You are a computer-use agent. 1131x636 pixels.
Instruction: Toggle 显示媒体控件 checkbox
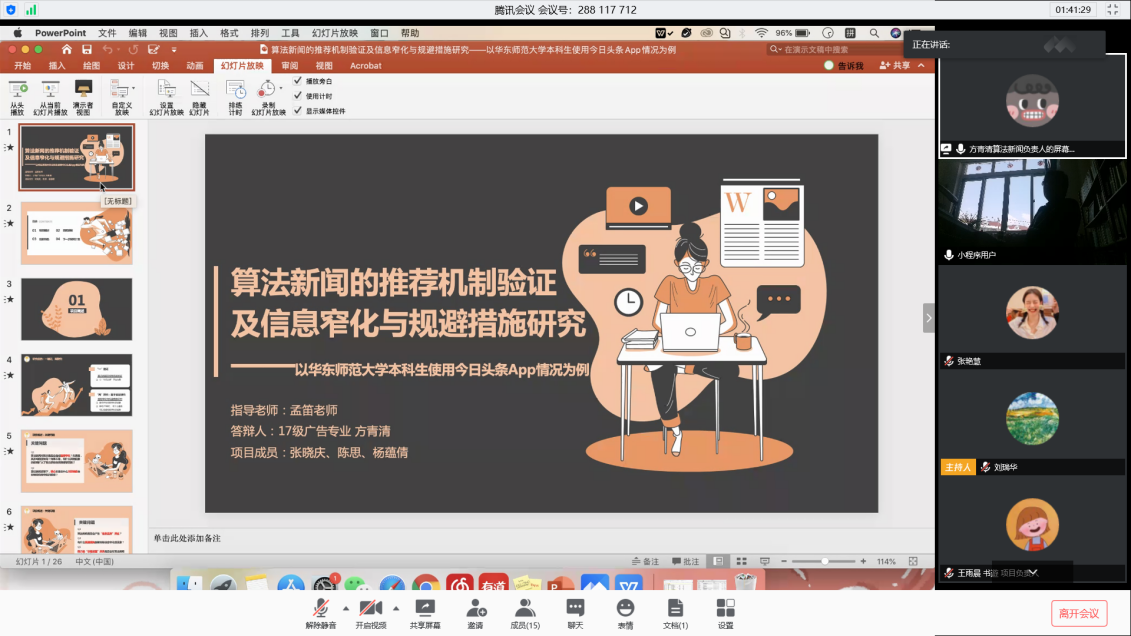pyautogui.click(x=297, y=111)
